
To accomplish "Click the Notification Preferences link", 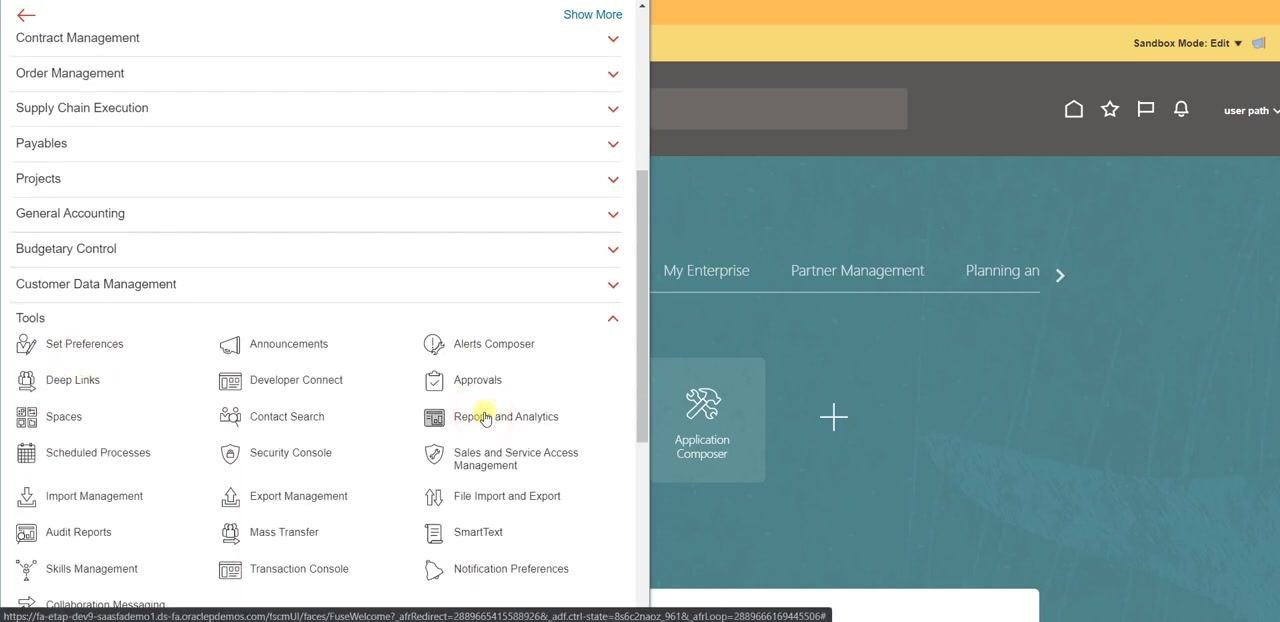I will click(x=511, y=569).
